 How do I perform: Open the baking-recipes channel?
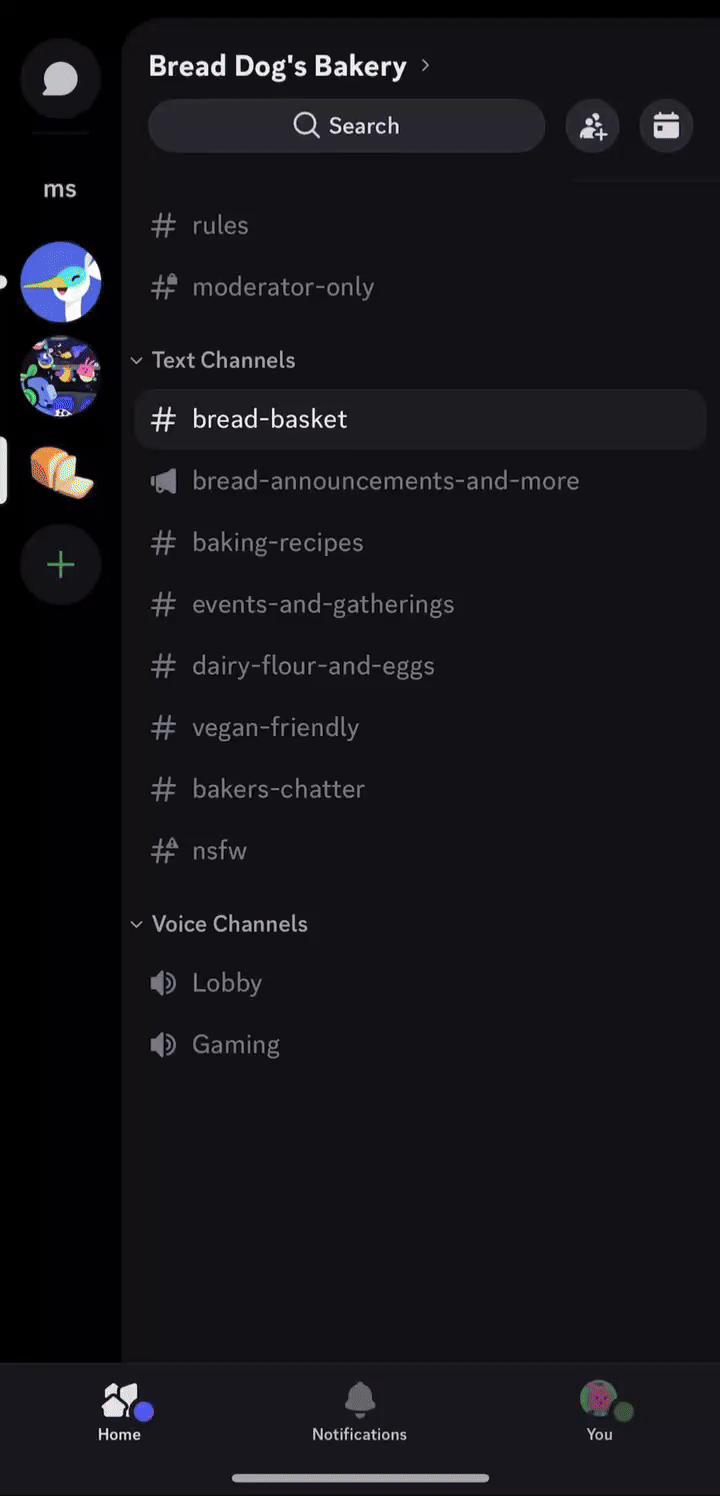[x=277, y=543]
